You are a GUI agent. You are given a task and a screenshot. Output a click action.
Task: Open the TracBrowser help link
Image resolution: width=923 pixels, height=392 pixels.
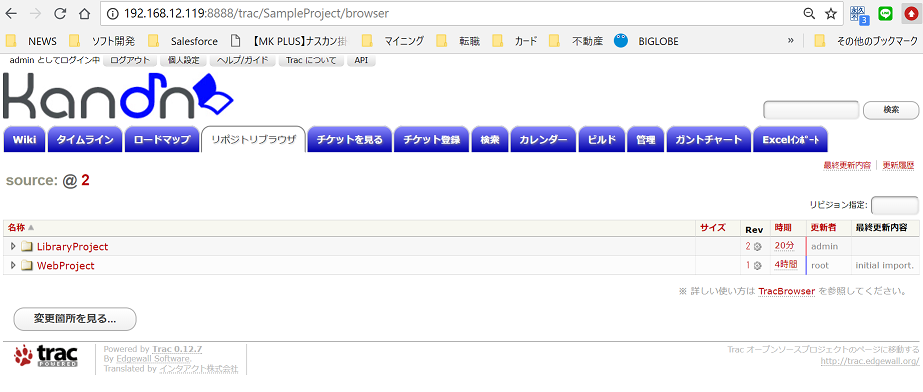(786, 291)
